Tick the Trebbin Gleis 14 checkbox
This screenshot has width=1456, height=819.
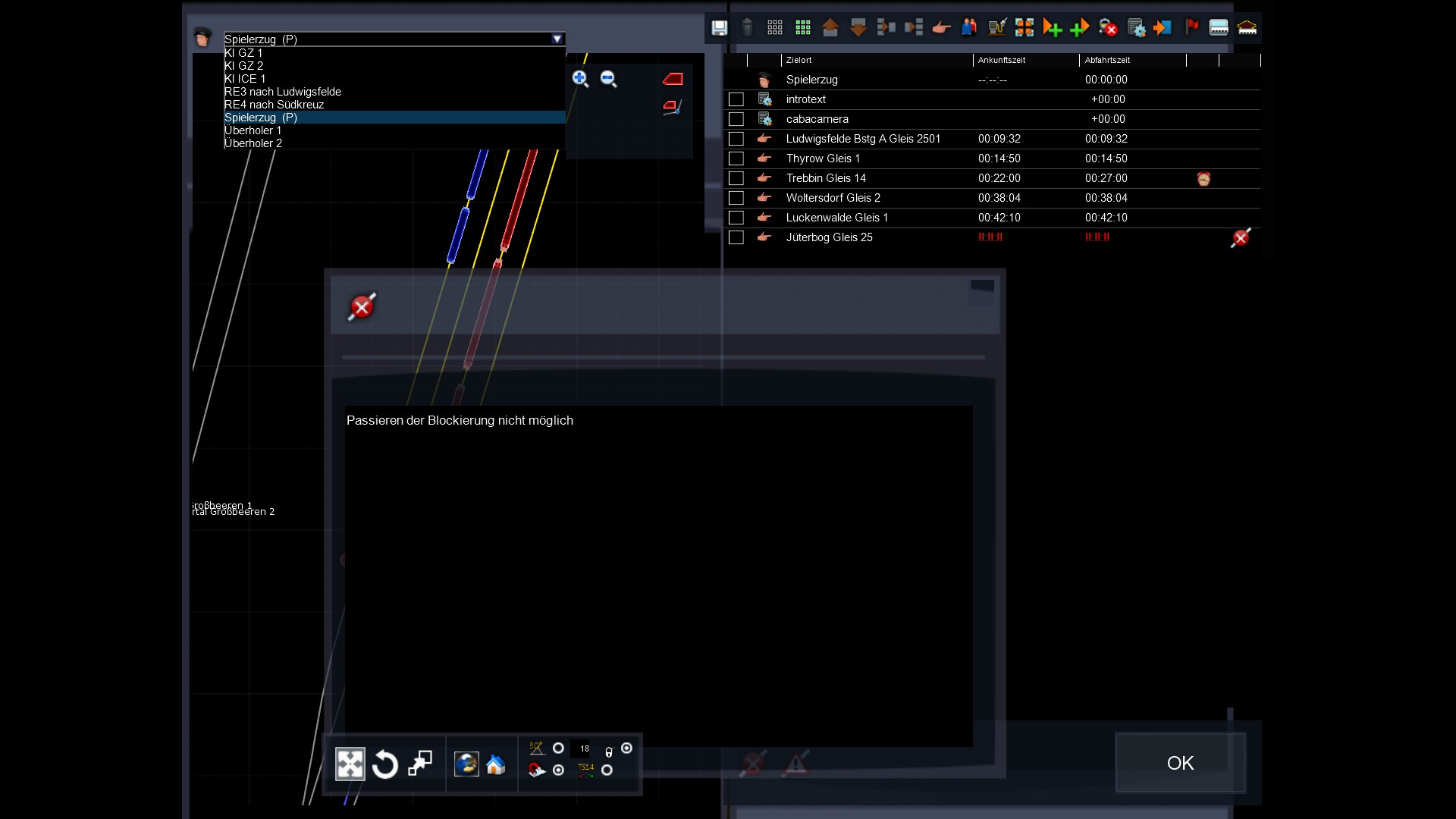[736, 178]
